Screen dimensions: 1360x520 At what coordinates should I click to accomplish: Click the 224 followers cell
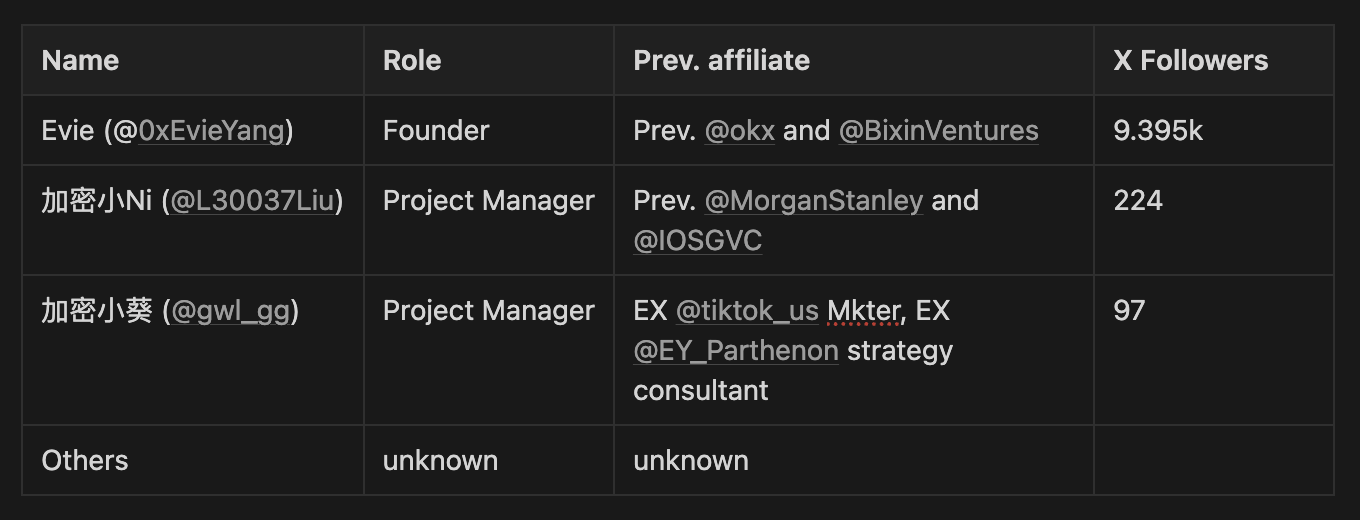[x=1138, y=201]
